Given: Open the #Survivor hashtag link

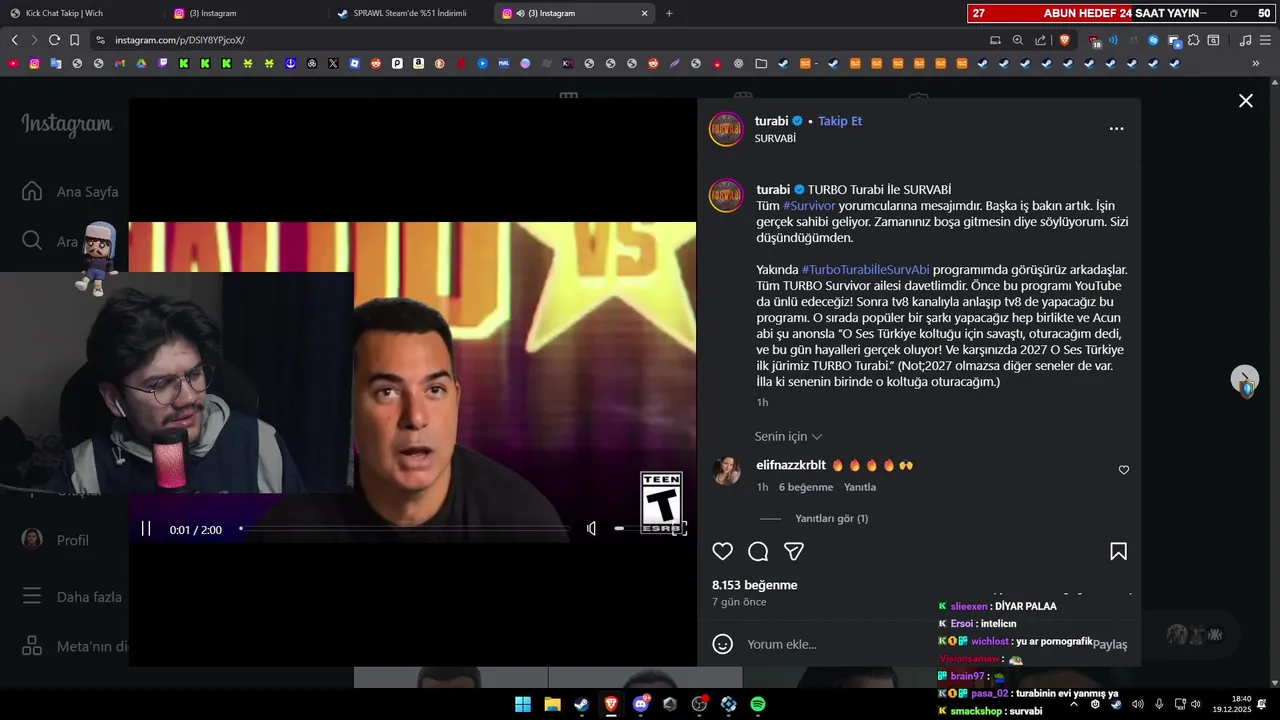Looking at the screenshot, I should coord(809,206).
